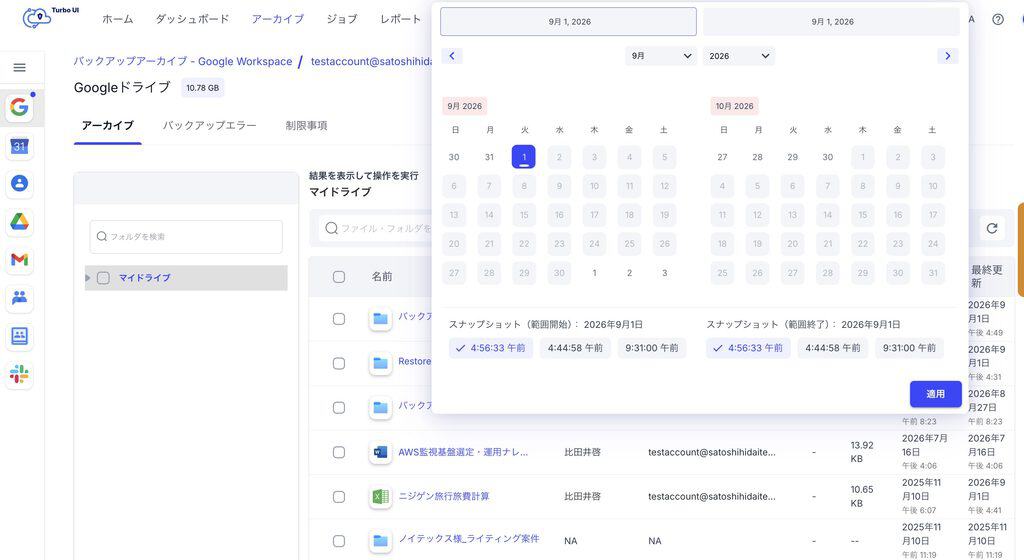Select August 30 in the September calendar

pos(454,157)
